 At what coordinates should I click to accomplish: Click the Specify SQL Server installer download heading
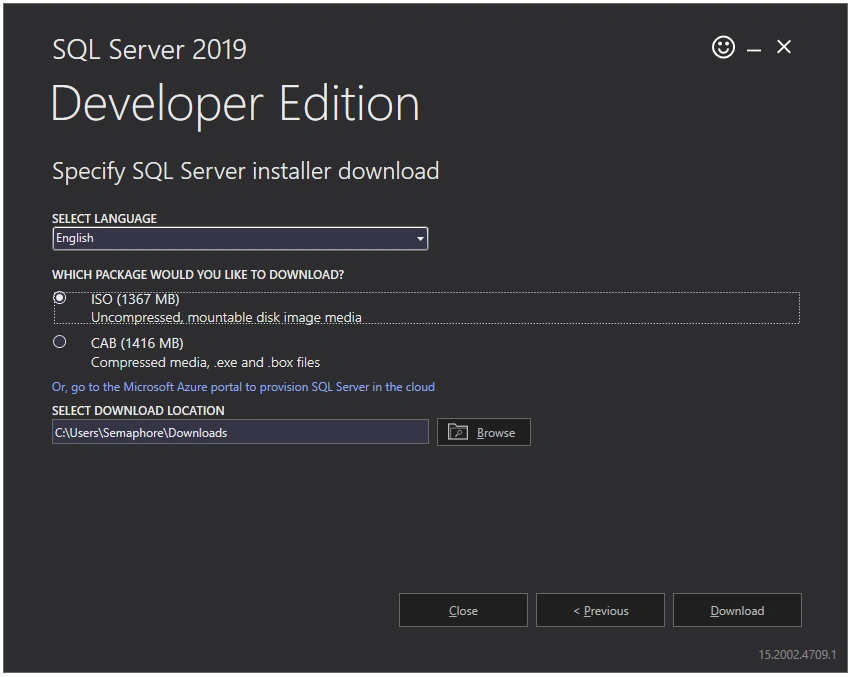point(245,172)
